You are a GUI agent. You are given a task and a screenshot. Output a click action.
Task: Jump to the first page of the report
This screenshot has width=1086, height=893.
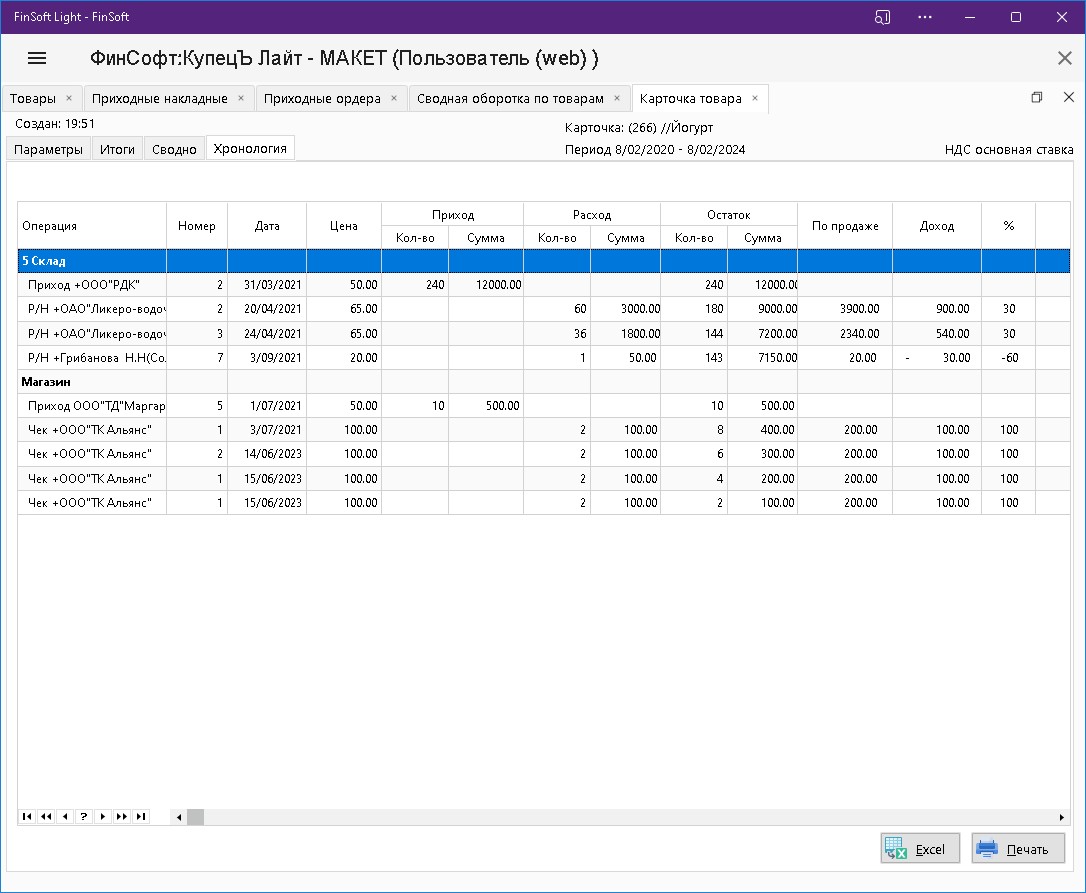tap(27, 817)
